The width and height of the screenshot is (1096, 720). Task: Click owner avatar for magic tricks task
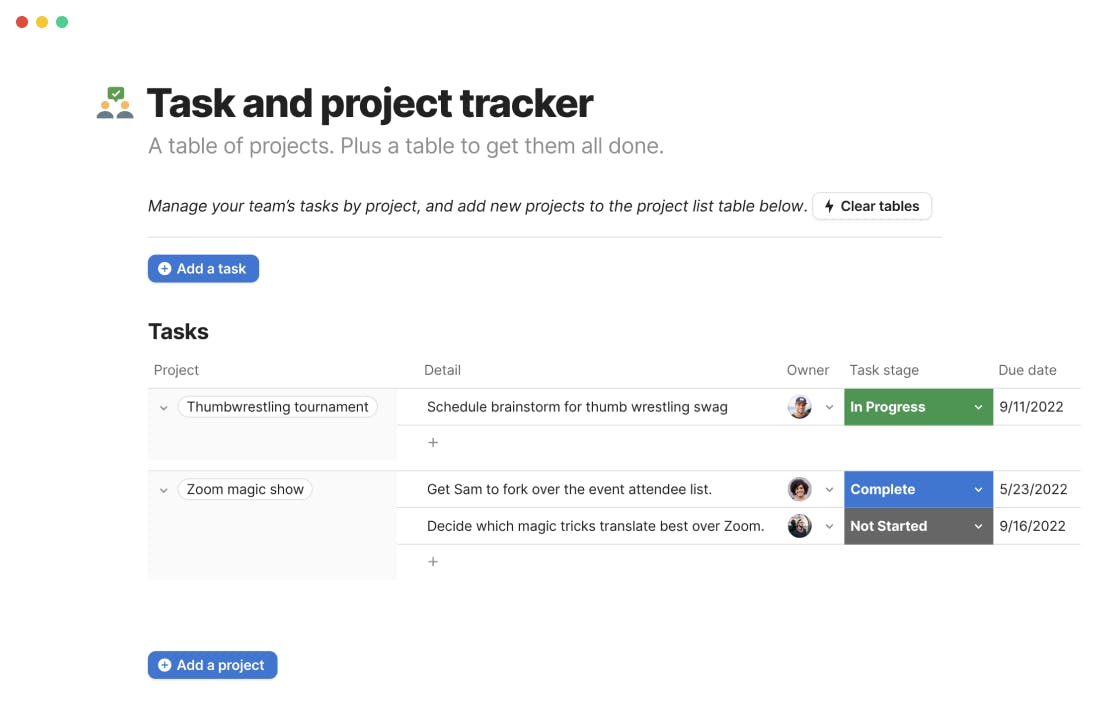(x=799, y=526)
